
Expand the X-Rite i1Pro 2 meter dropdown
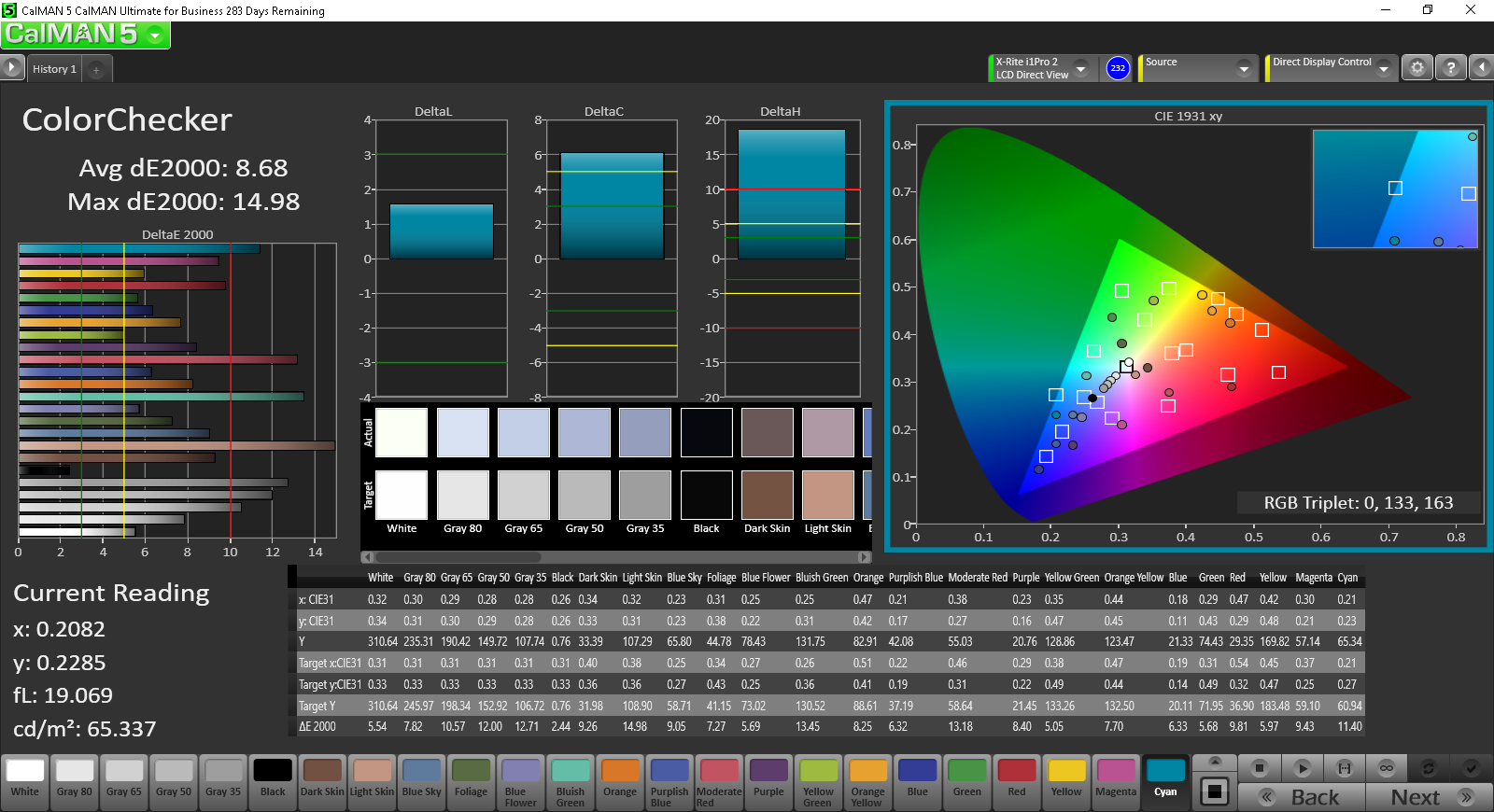coord(1081,68)
